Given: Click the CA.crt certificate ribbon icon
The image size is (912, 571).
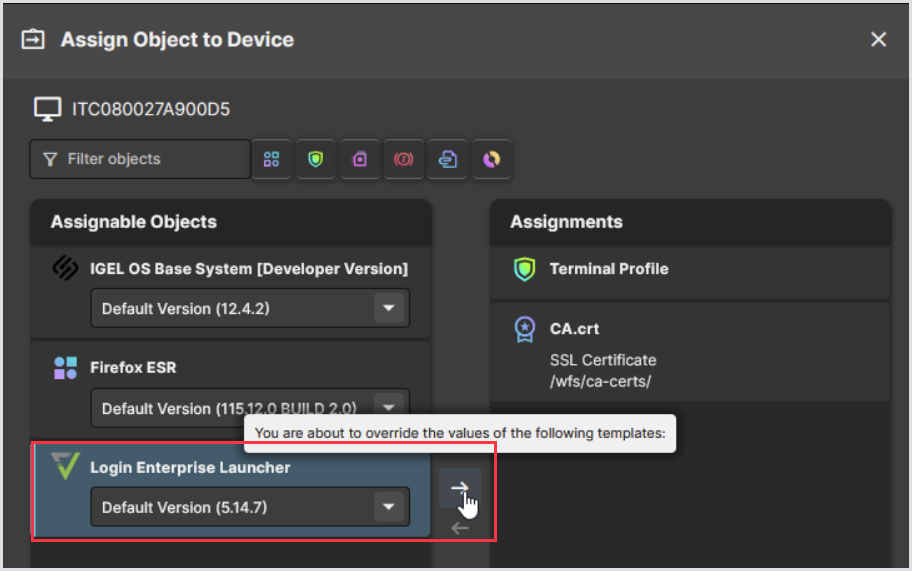Looking at the screenshot, I should tap(524, 330).
